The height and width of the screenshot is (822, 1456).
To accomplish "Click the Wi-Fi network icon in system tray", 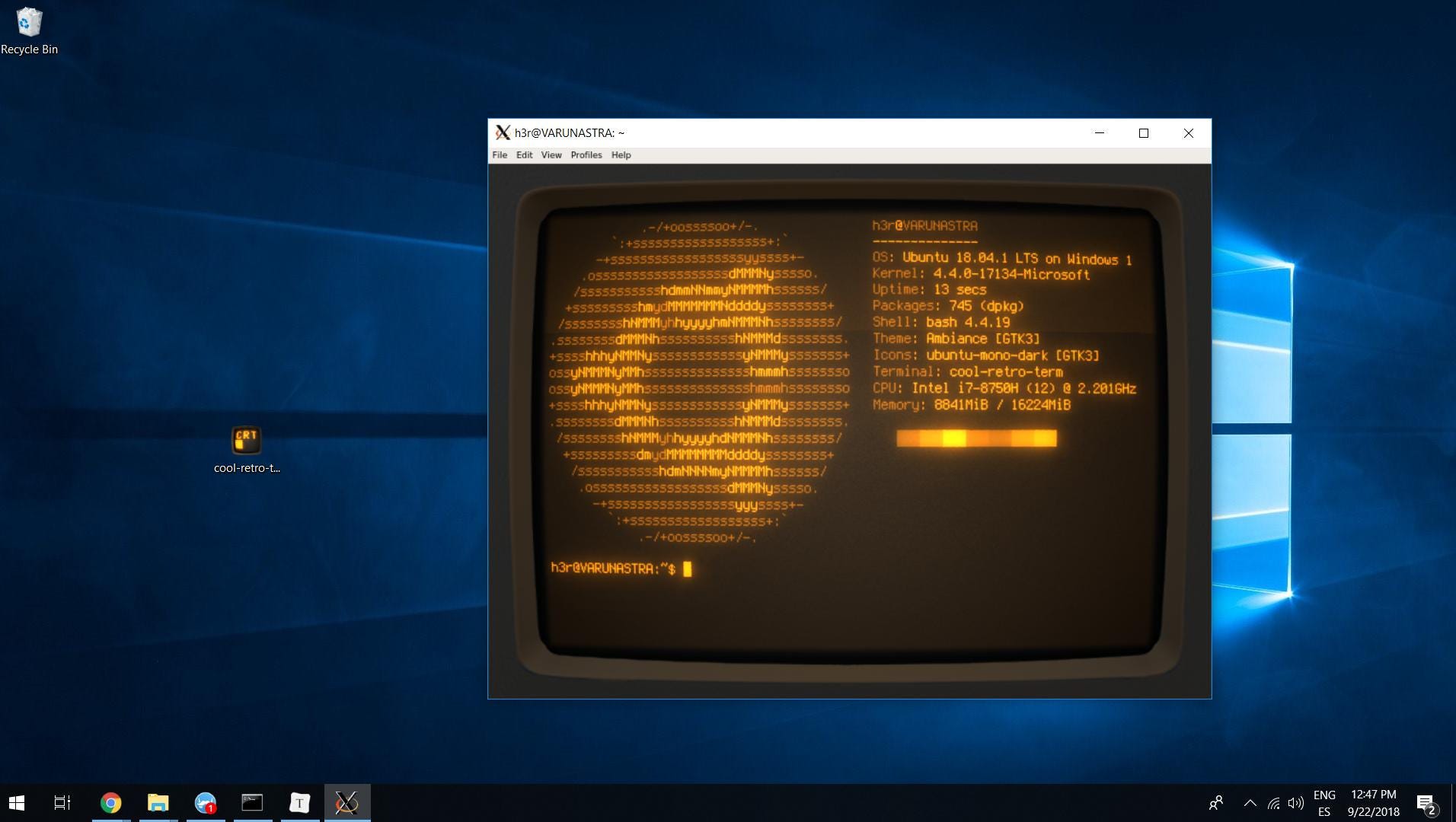I will [x=1273, y=803].
